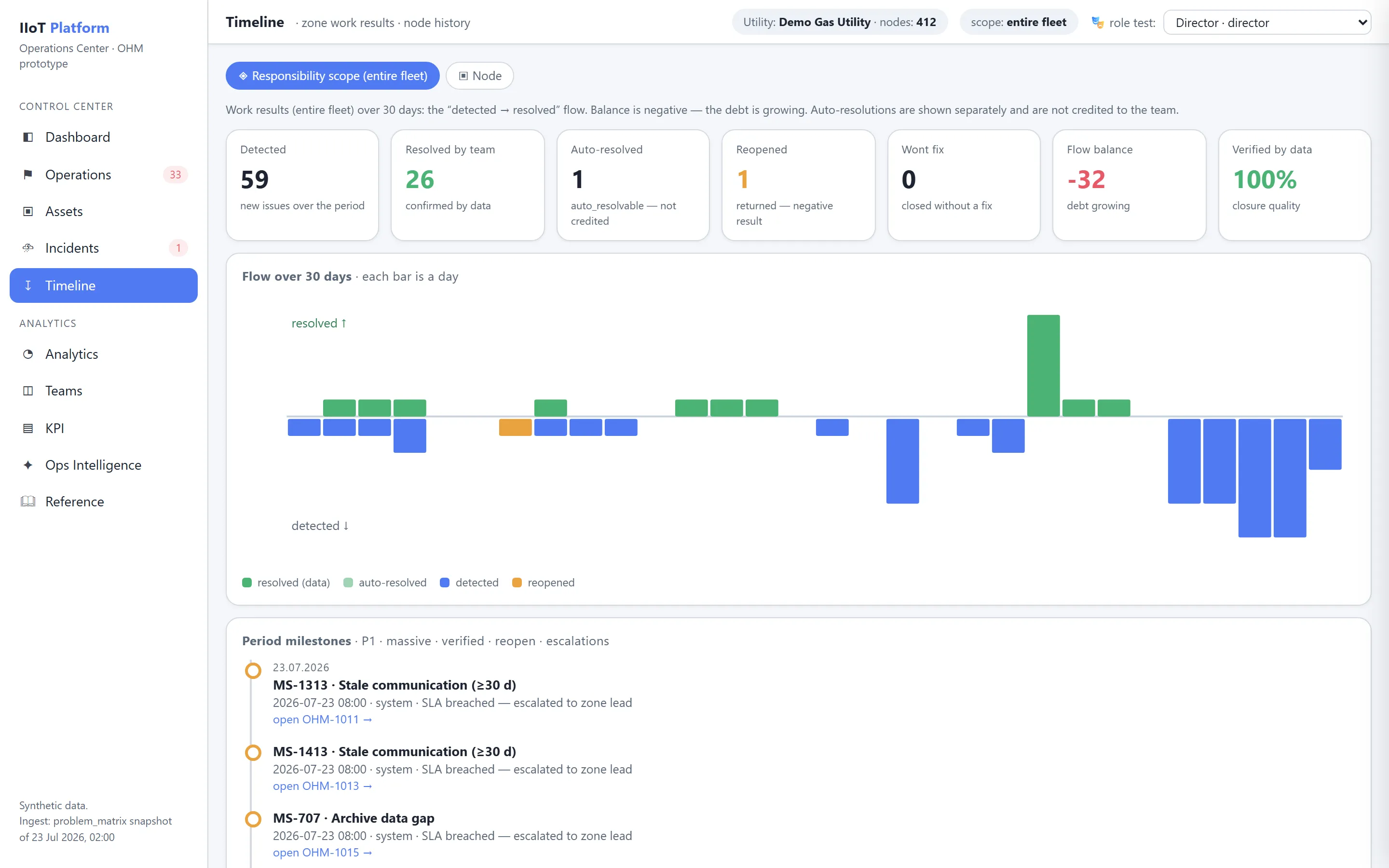Open the Reference section
Screen dimensions: 1389x868
(x=103, y=502)
